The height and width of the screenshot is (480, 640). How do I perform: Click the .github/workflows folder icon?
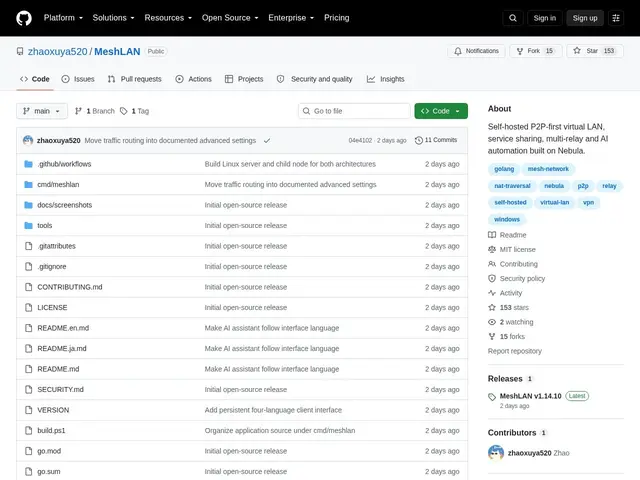click(x=28, y=164)
